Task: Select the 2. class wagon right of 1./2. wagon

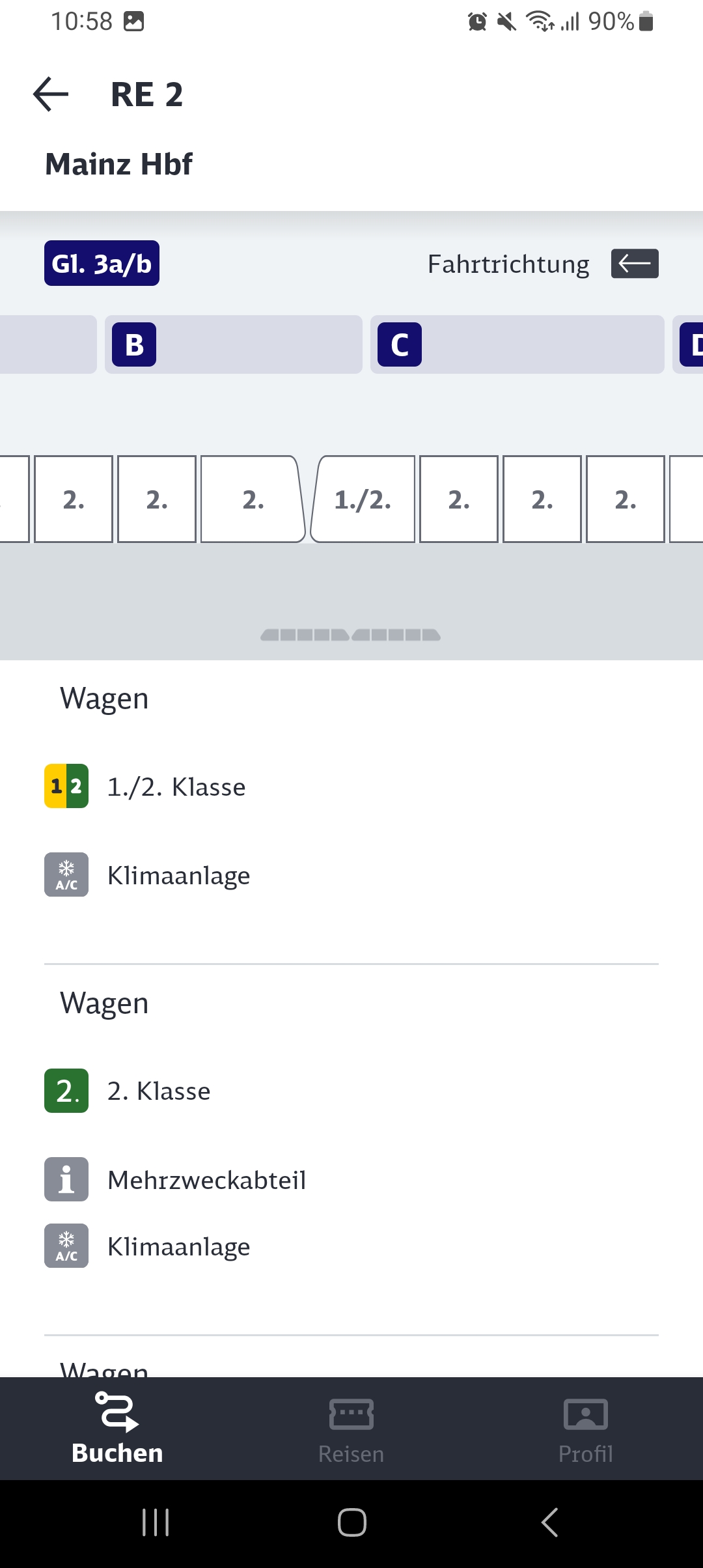Action: (459, 499)
